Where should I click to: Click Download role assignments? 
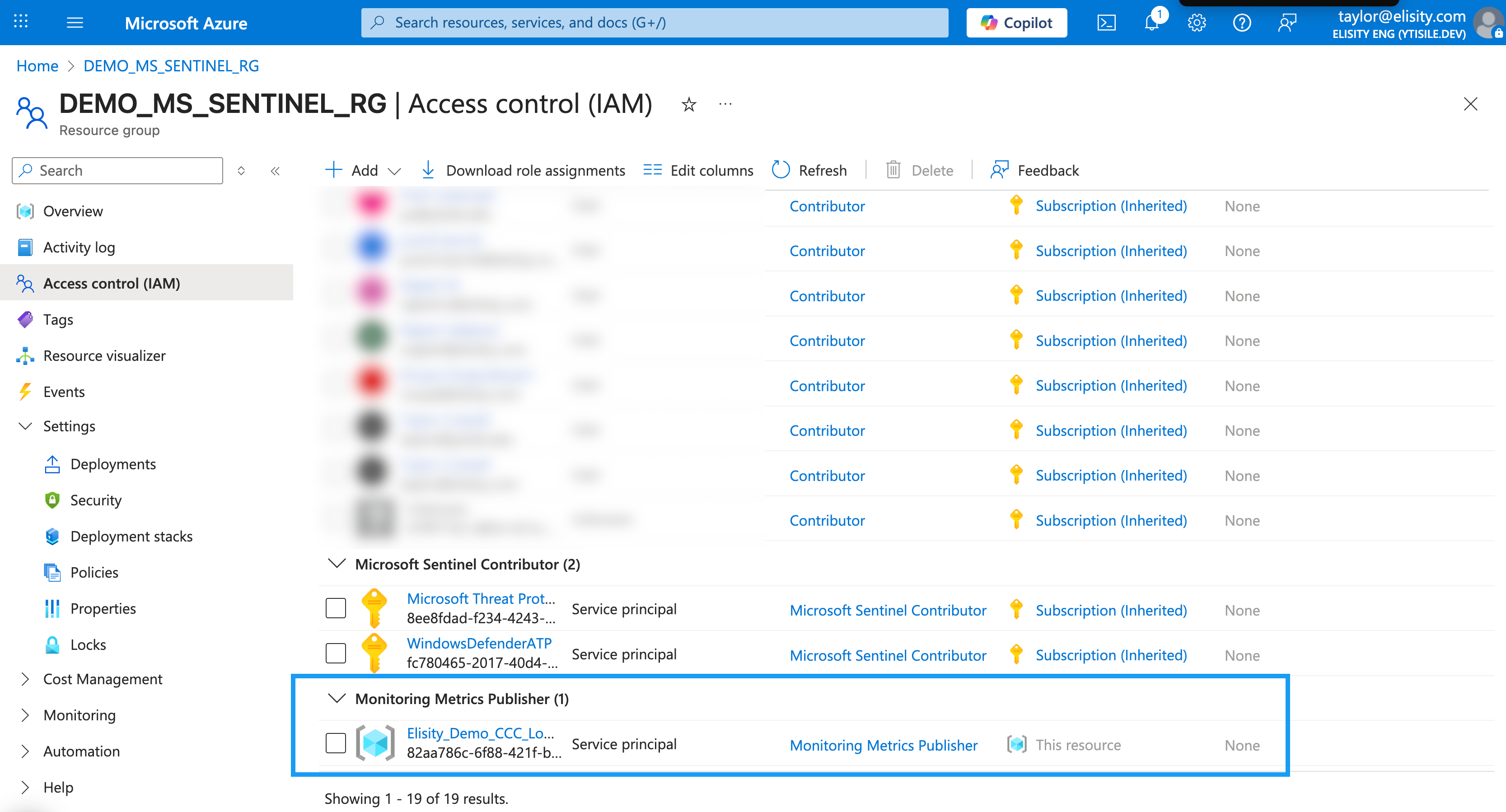[x=523, y=170]
